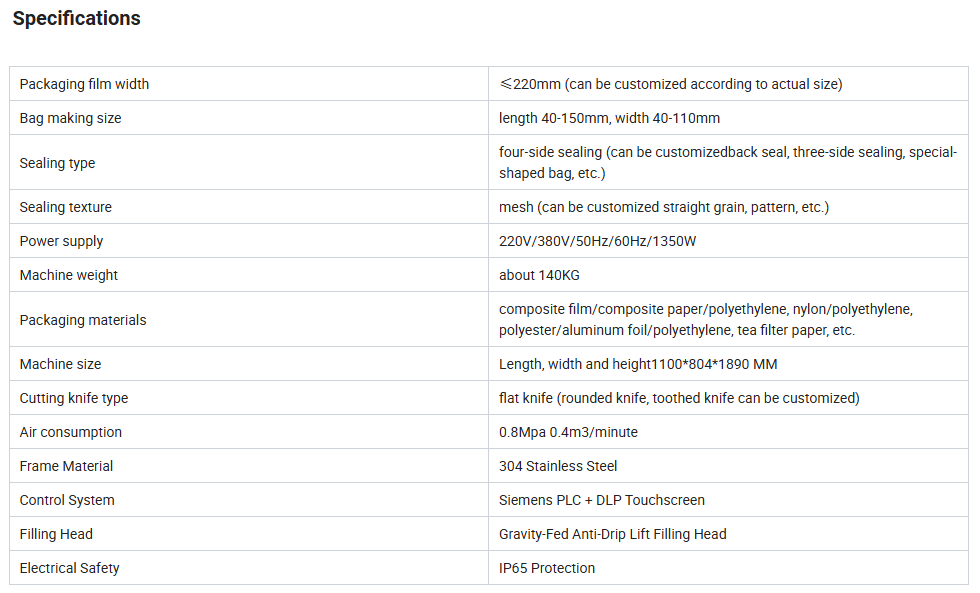Click the Gravity-Fed Anti-Drip Lift Filling Head value

(612, 534)
